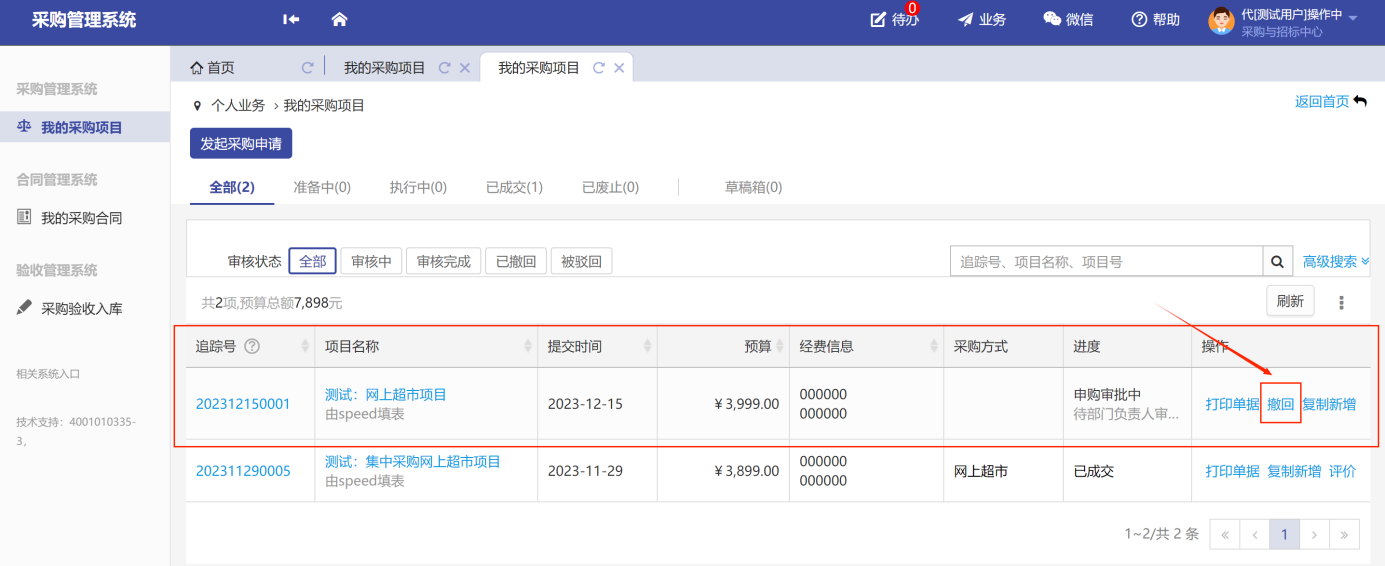The height and width of the screenshot is (566, 1385).
Task: Switch to the 已成交(1) tab
Action: pyautogui.click(x=514, y=188)
